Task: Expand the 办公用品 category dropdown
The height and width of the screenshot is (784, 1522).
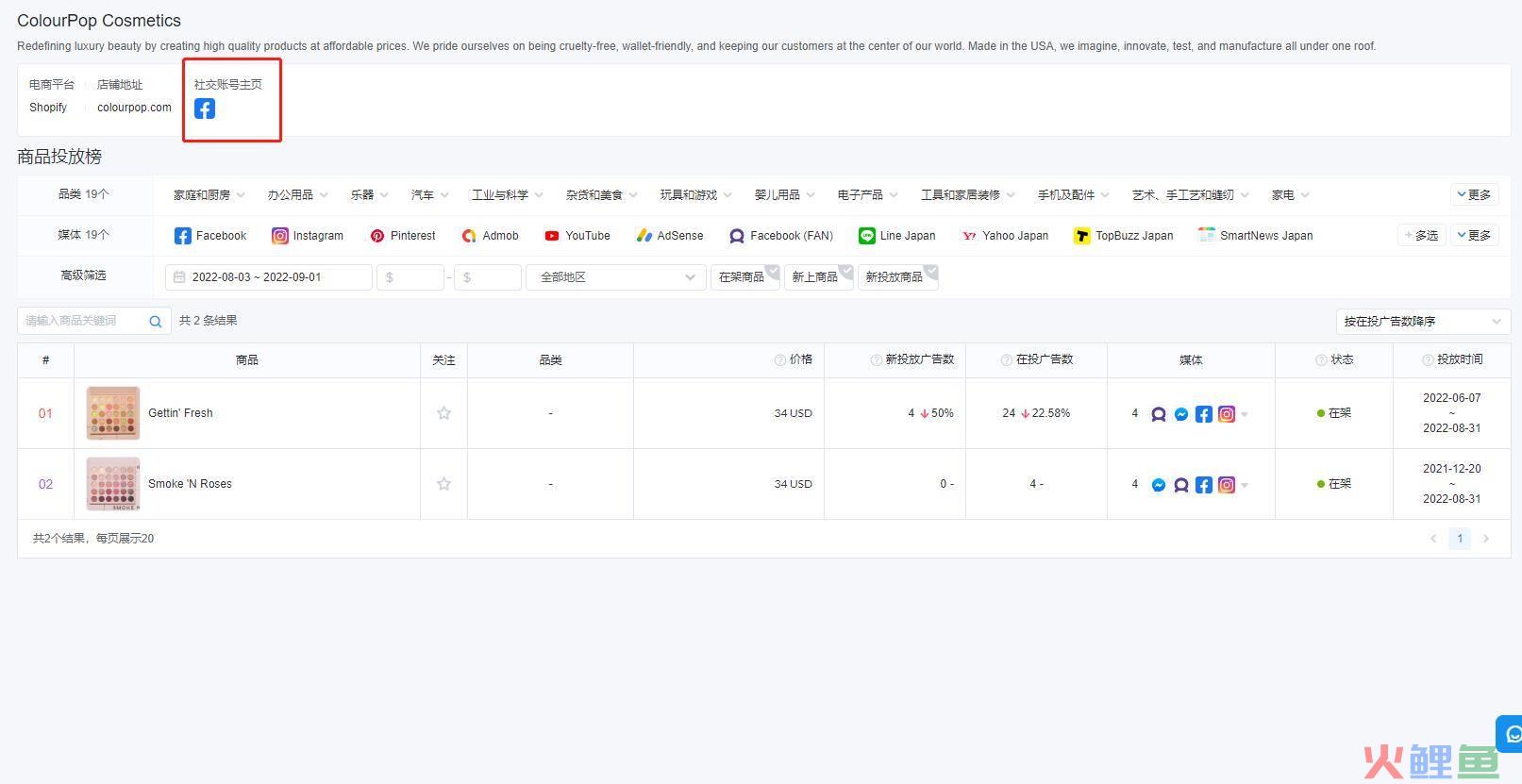Action: 297,195
